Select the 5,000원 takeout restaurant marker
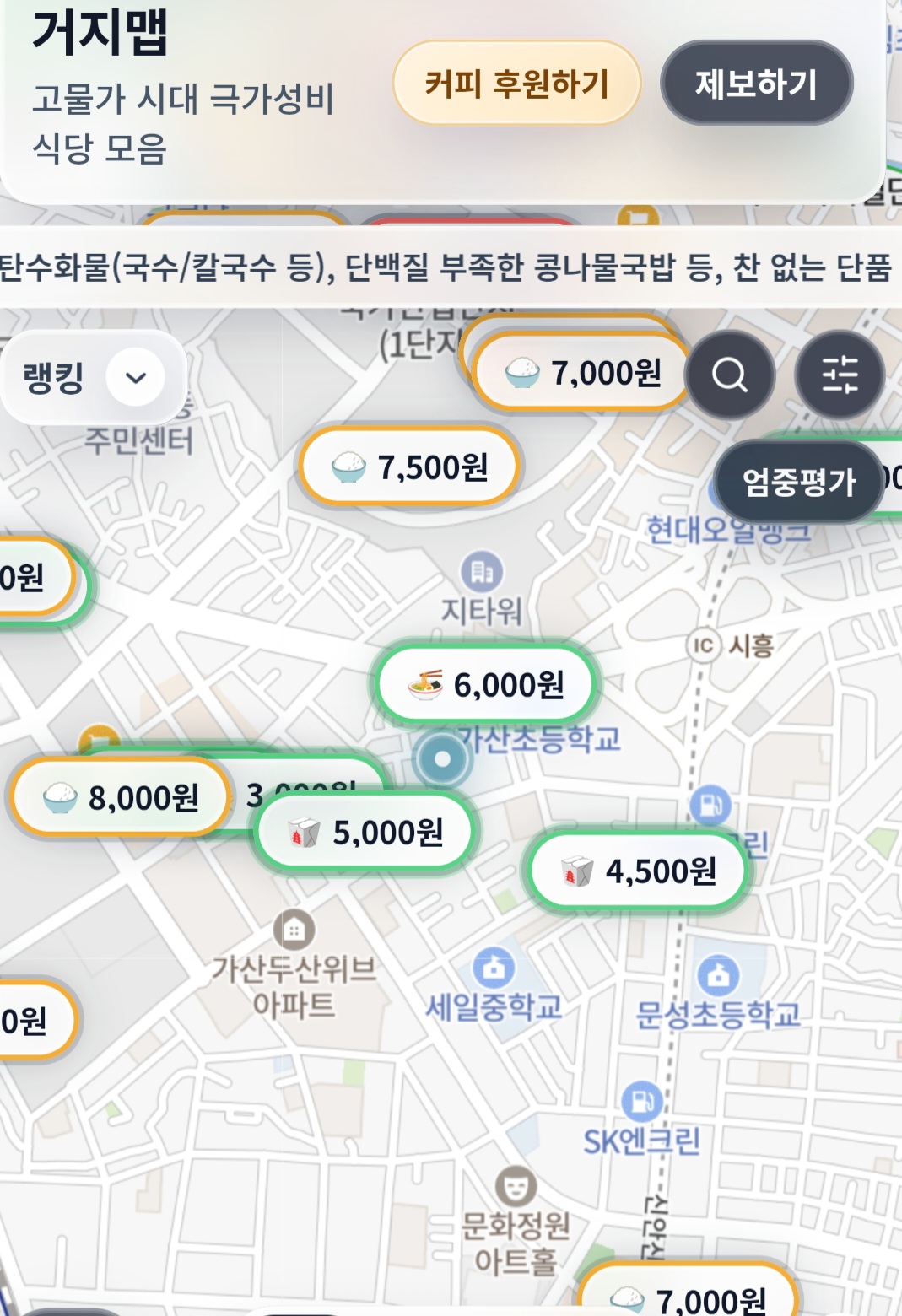 click(x=365, y=833)
